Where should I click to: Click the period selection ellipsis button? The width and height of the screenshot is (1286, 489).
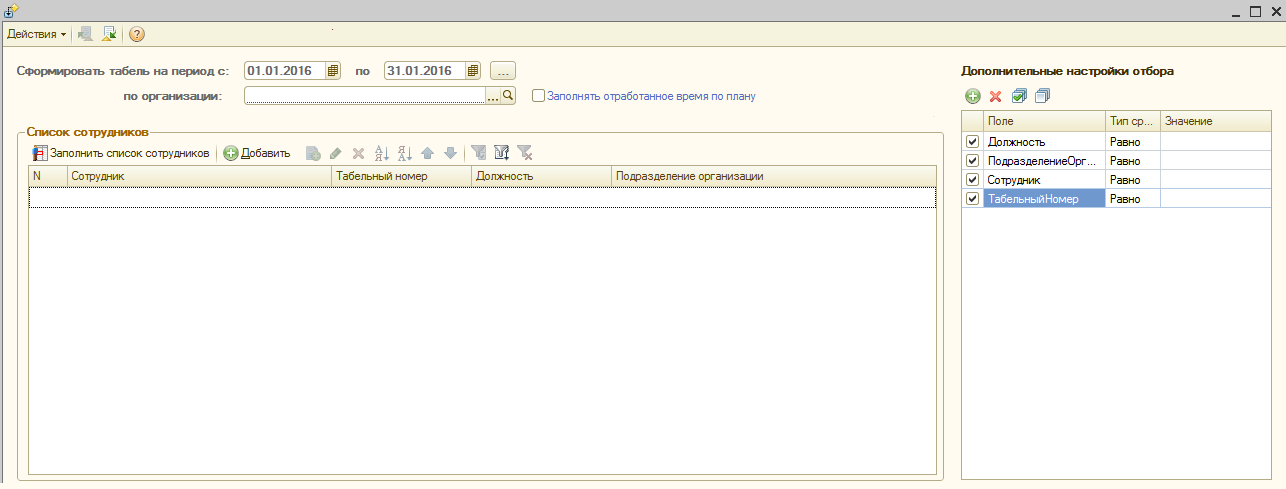click(504, 71)
